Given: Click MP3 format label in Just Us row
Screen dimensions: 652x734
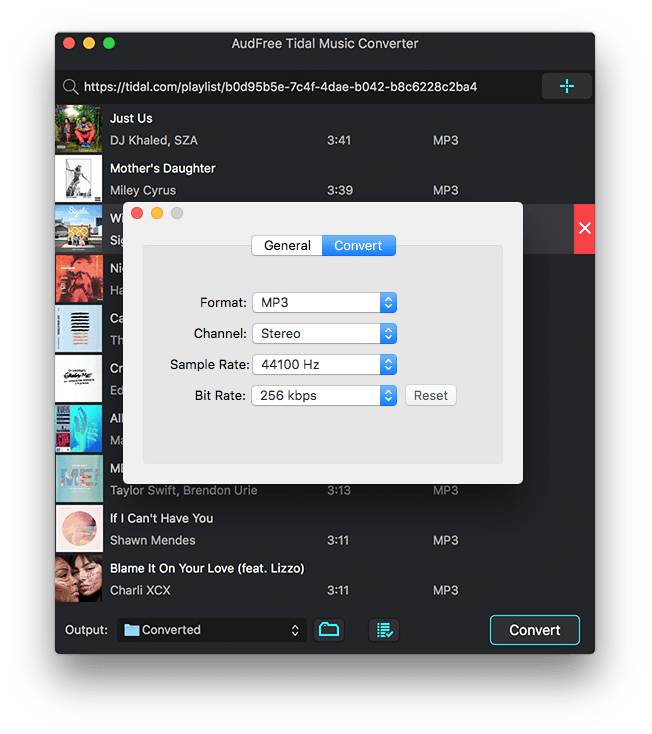Looking at the screenshot, I should pos(446,140).
